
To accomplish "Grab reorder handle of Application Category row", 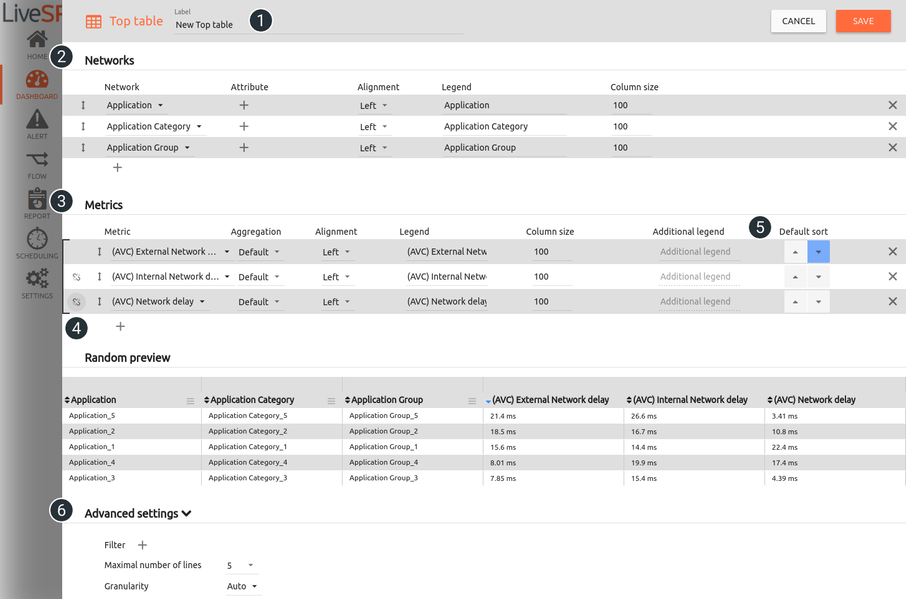I will point(83,127).
